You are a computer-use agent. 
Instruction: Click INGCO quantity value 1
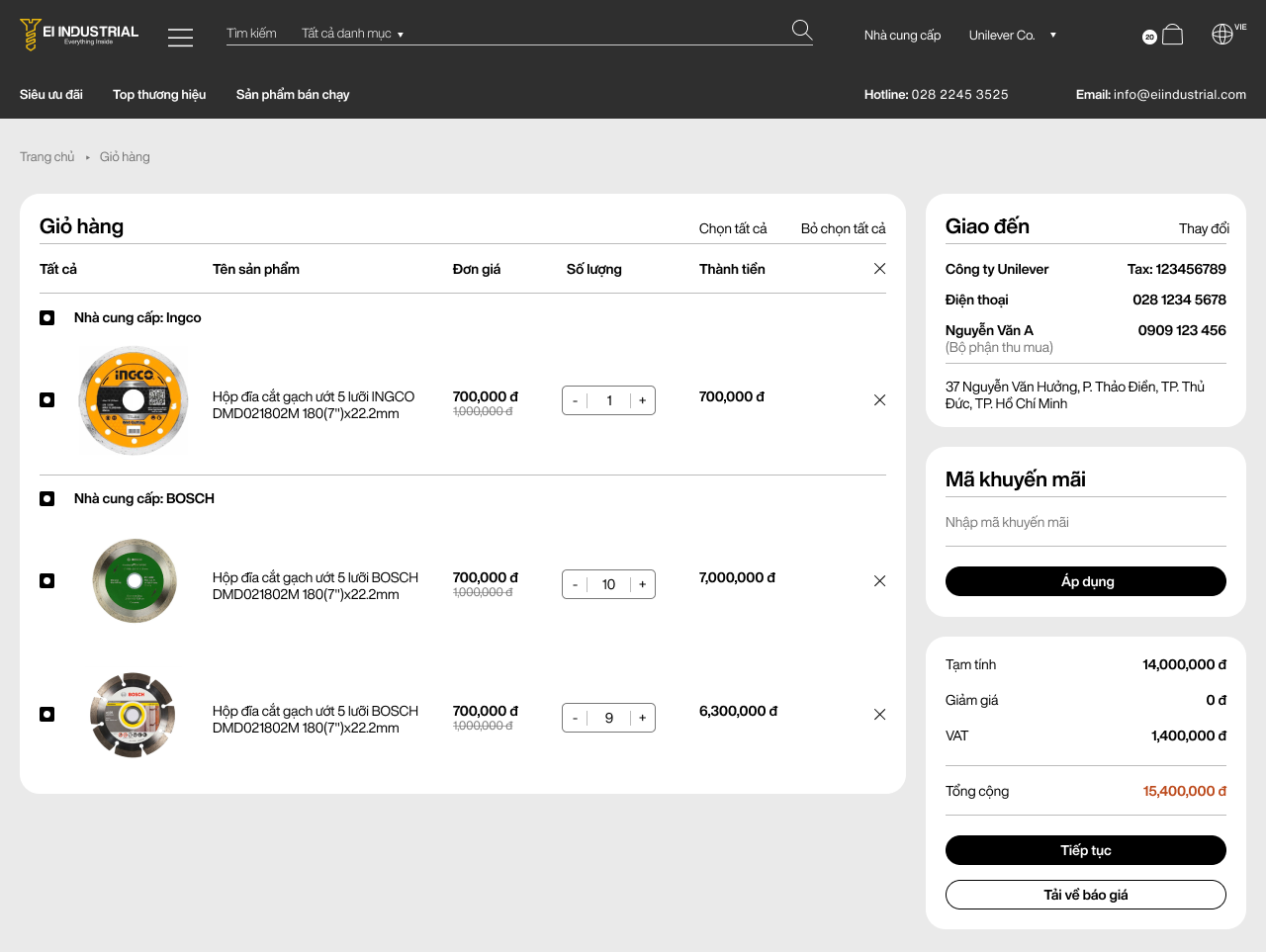[x=609, y=400]
